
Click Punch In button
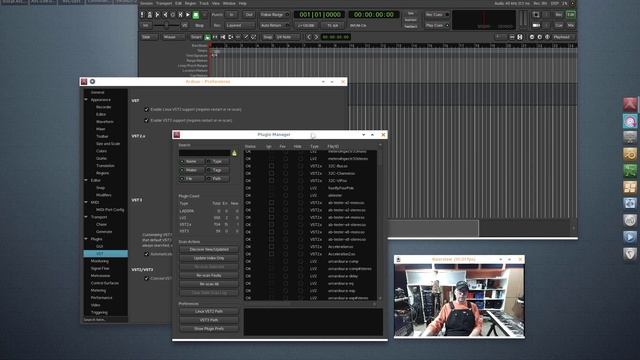pos(231,15)
